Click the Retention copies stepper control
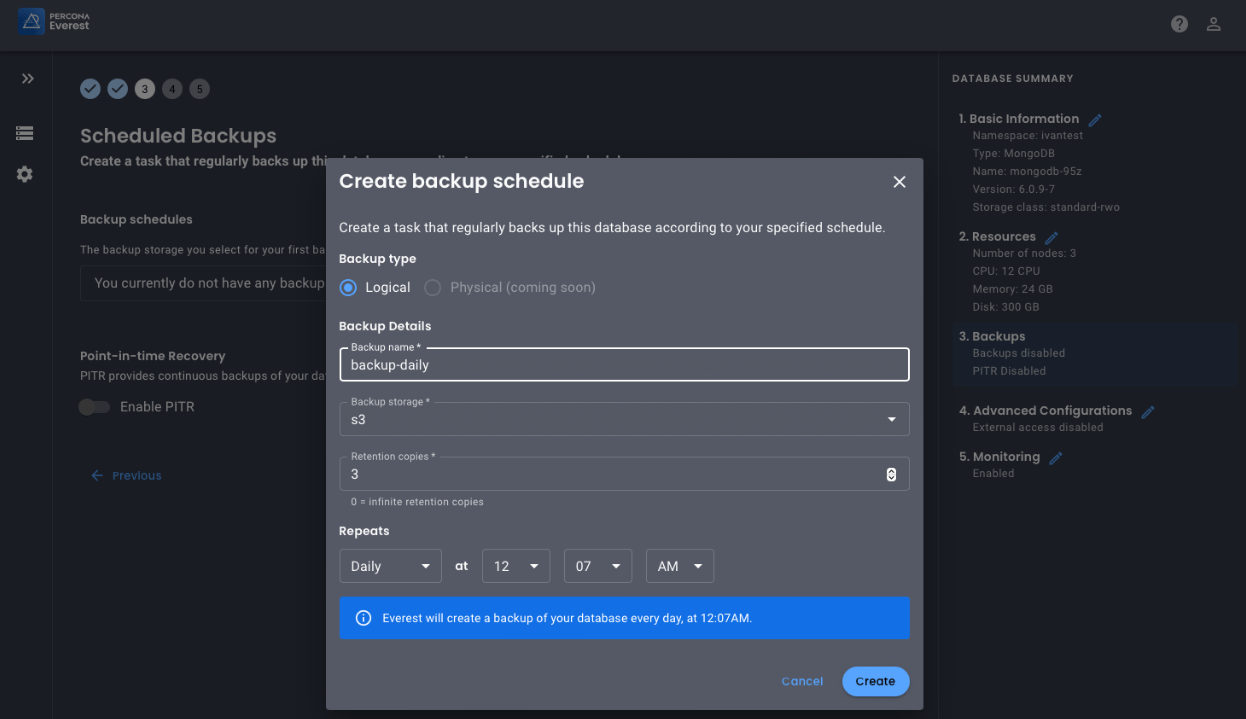The width and height of the screenshot is (1246, 719). [891, 473]
